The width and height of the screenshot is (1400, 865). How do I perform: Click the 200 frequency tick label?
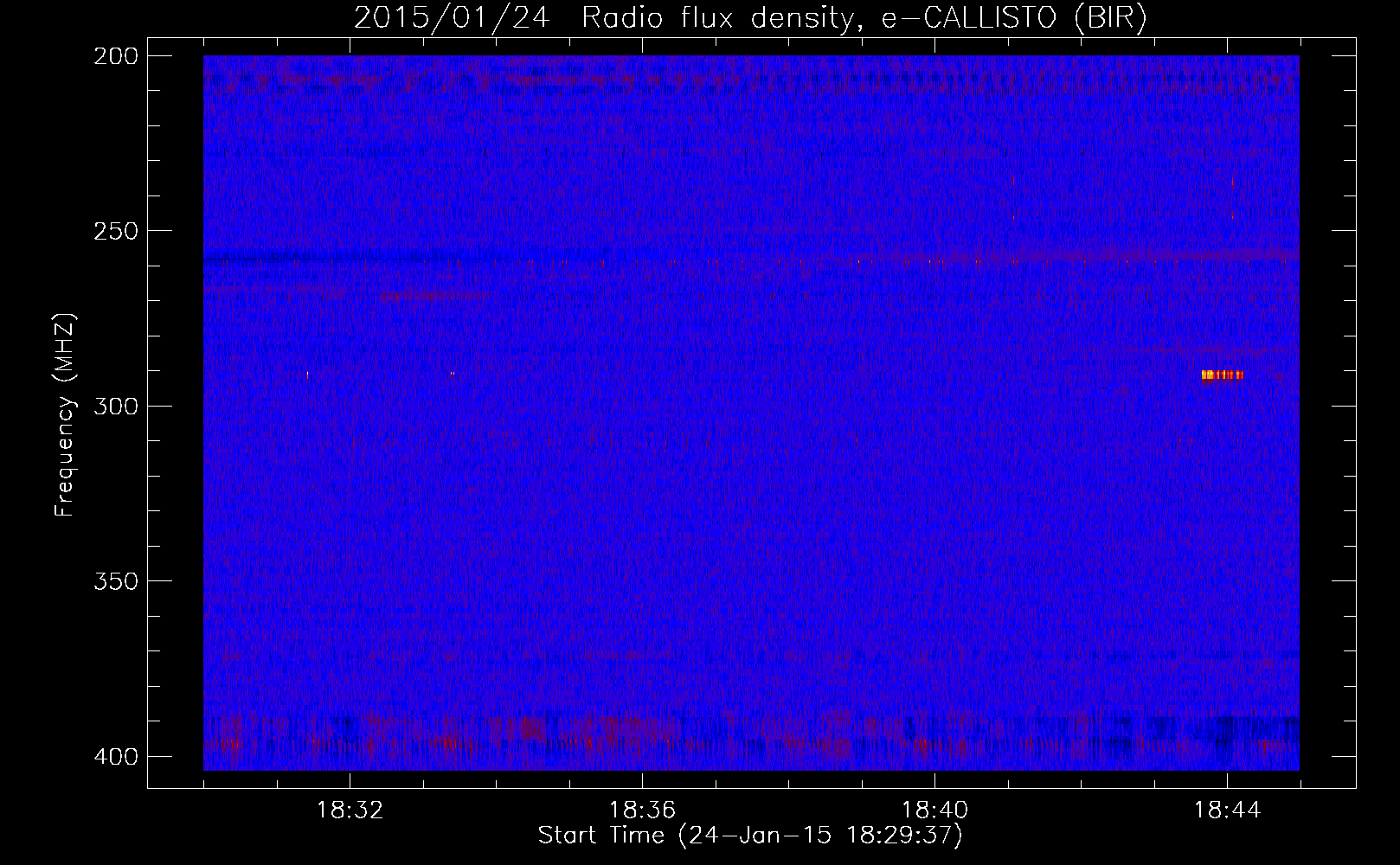point(116,56)
